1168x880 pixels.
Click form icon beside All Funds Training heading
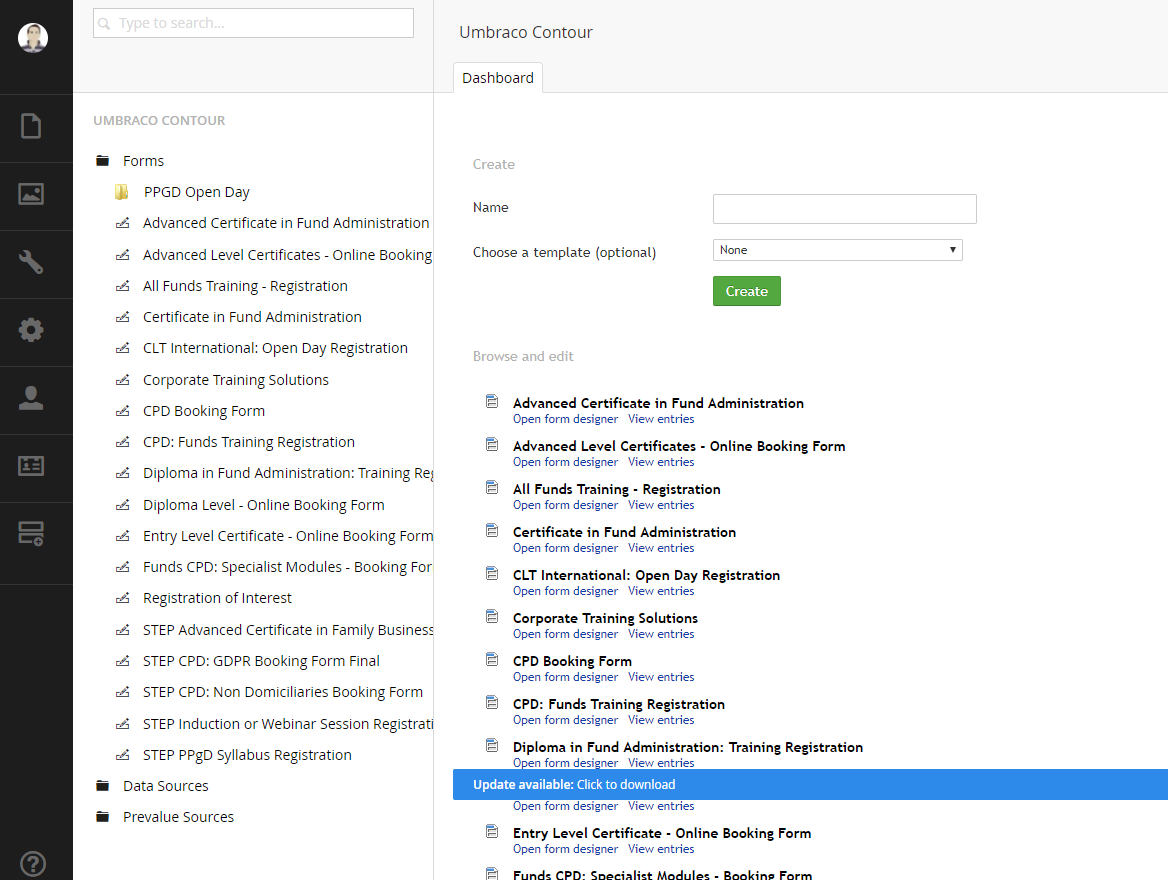point(492,487)
